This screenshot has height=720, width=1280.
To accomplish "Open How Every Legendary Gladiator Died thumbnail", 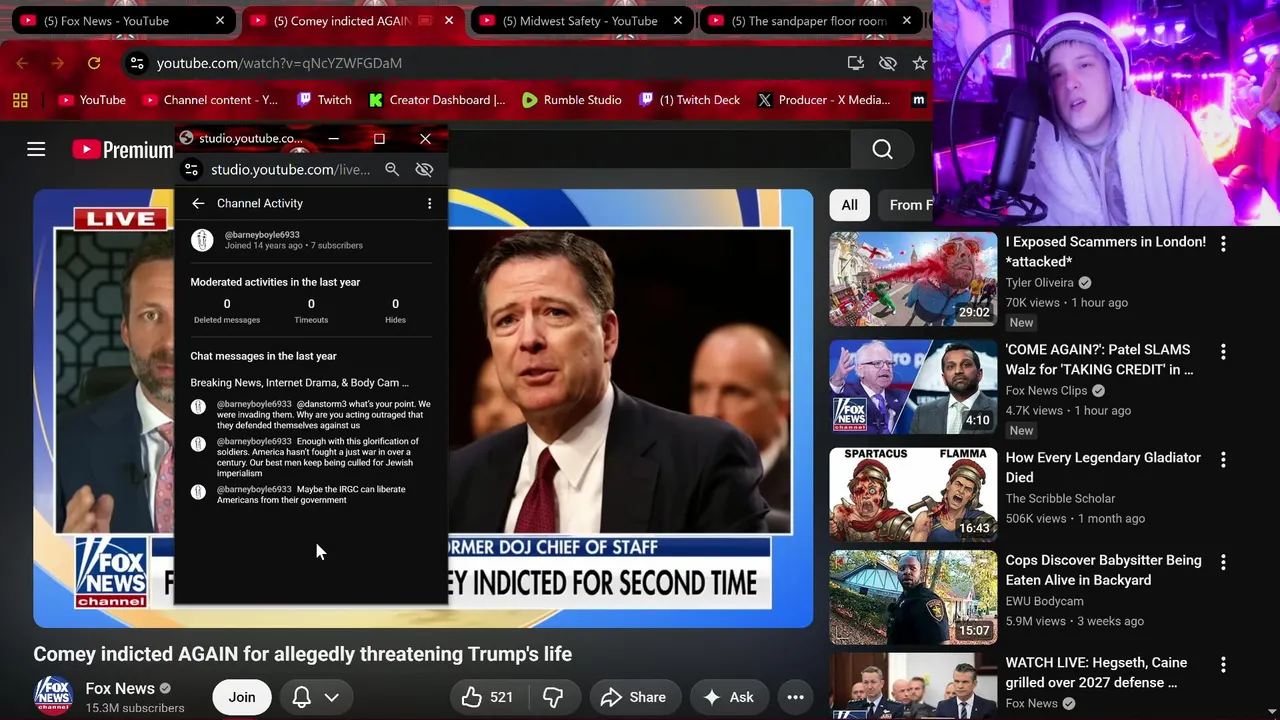I will coord(913,495).
